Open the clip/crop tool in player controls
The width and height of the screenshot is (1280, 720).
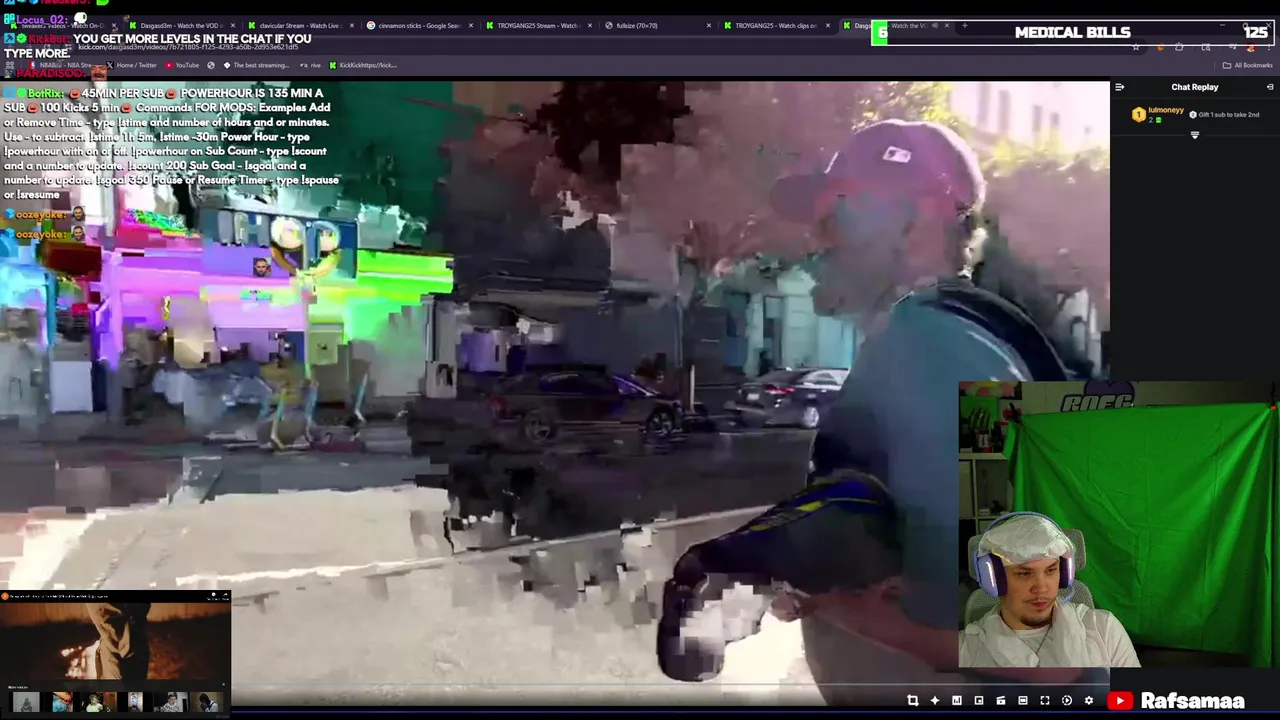pyautogui.click(x=912, y=701)
